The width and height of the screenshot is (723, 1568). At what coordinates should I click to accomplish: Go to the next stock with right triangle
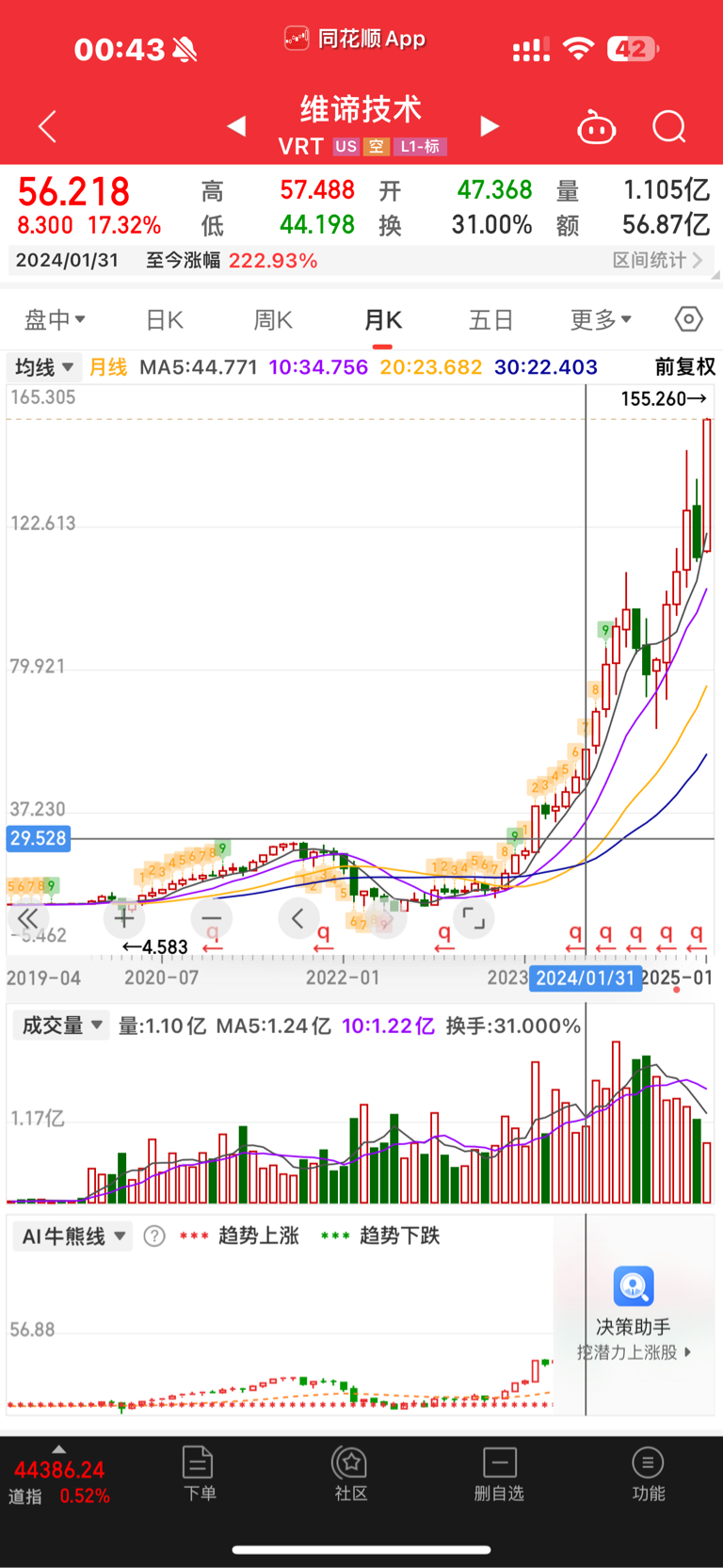[489, 126]
